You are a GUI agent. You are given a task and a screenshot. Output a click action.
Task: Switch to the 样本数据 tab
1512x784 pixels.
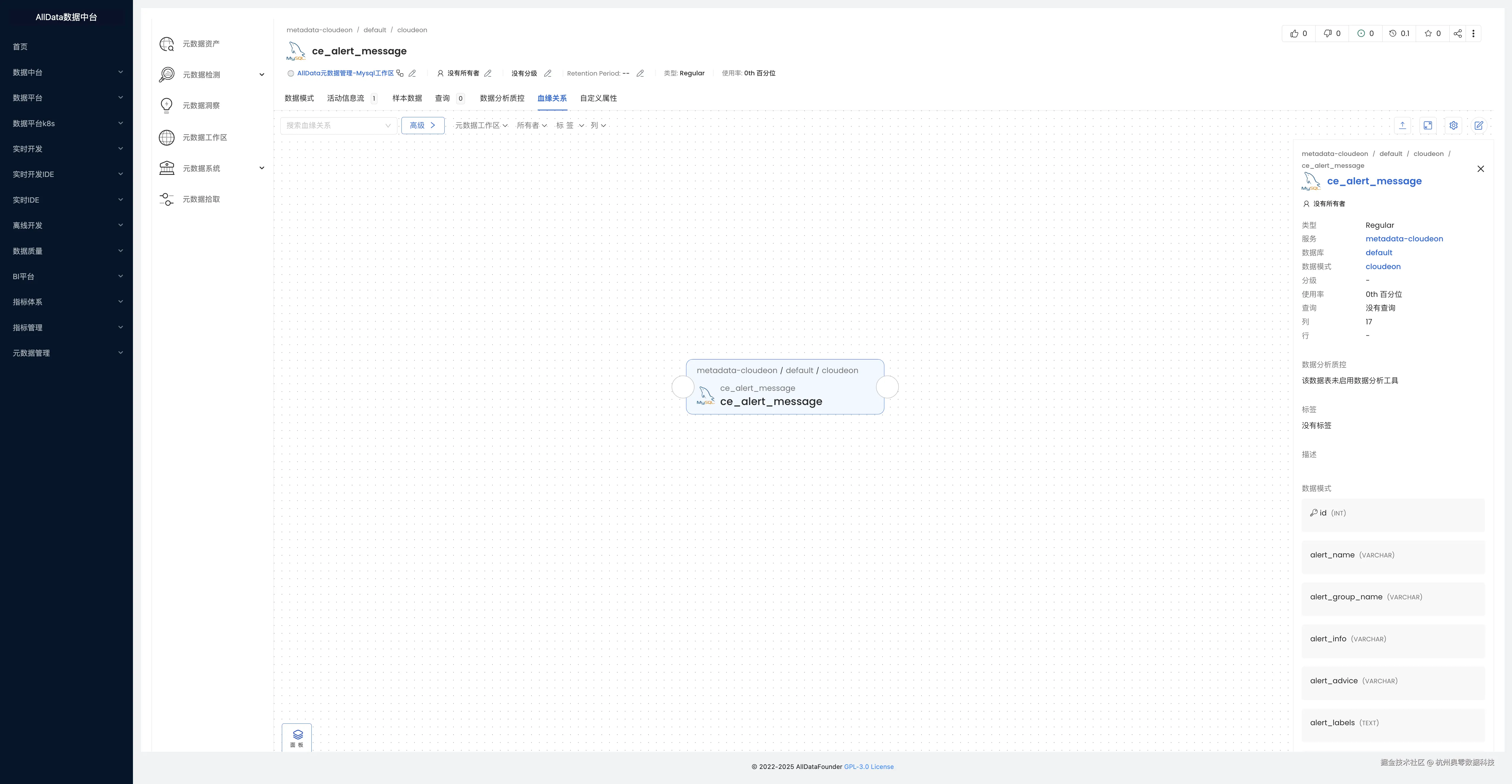(407, 98)
